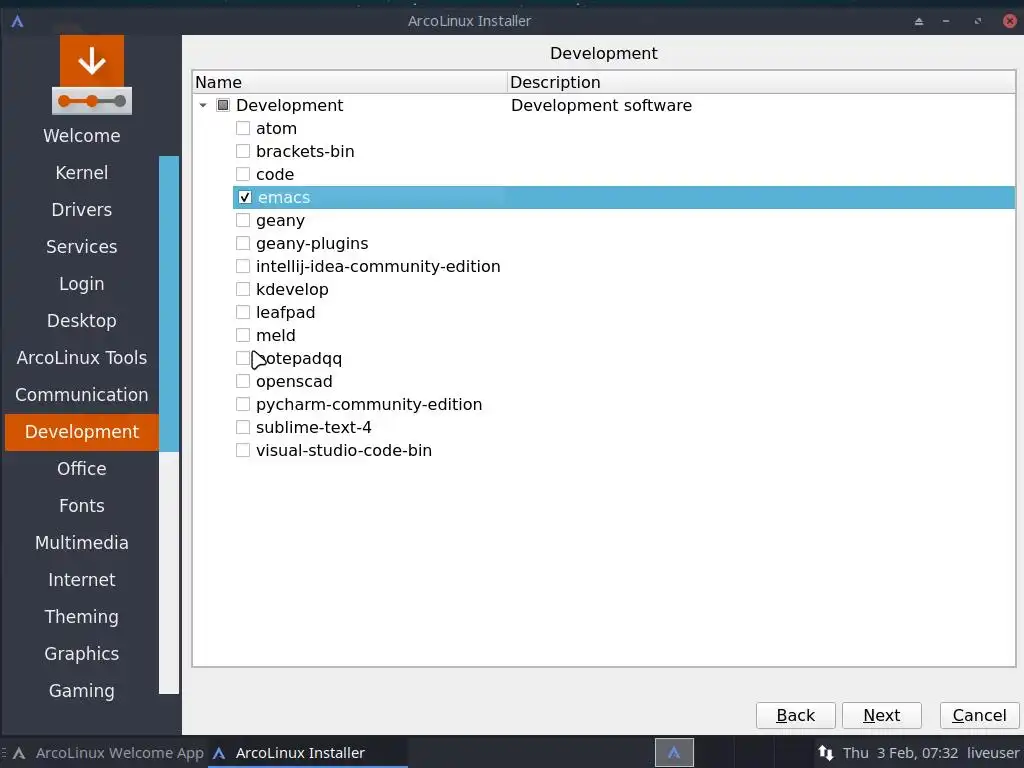The height and width of the screenshot is (768, 1024).
Task: Click the Development software description text
Action: [x=601, y=105]
